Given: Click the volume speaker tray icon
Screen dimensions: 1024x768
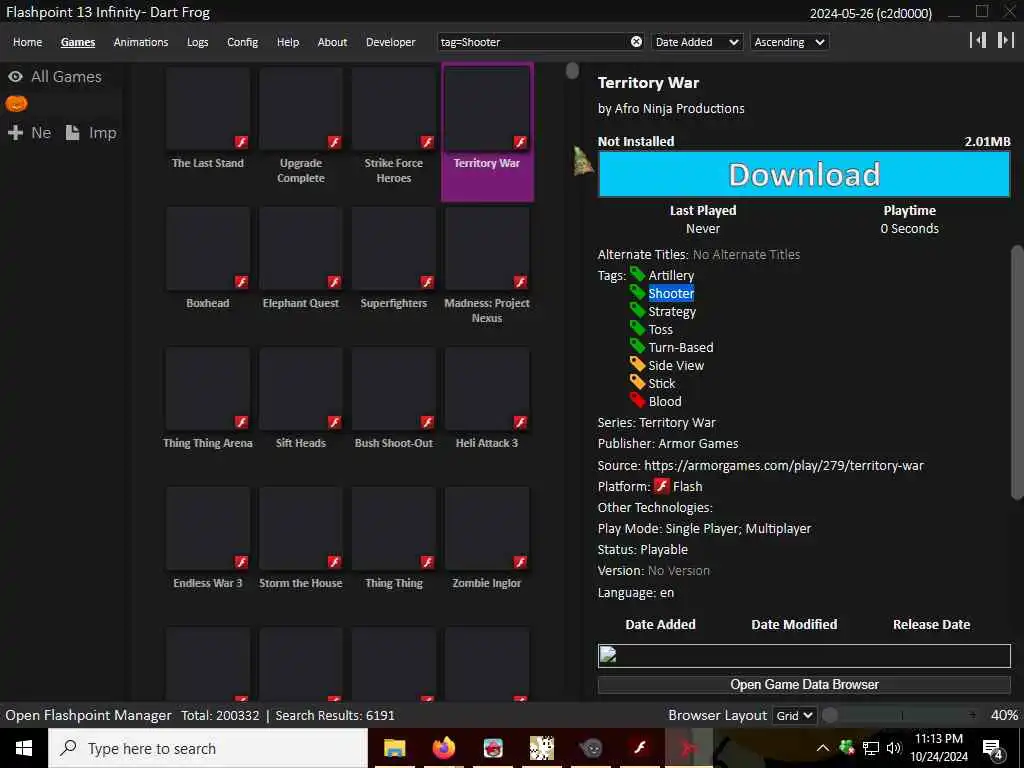Looking at the screenshot, I should click(893, 748).
